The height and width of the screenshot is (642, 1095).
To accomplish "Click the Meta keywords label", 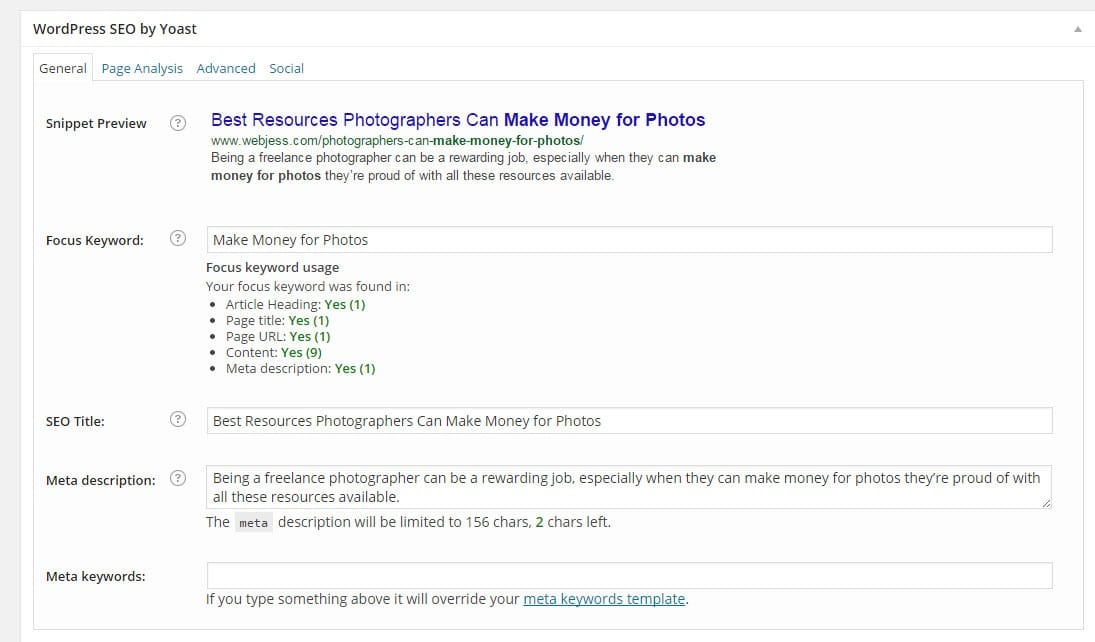I will (96, 576).
